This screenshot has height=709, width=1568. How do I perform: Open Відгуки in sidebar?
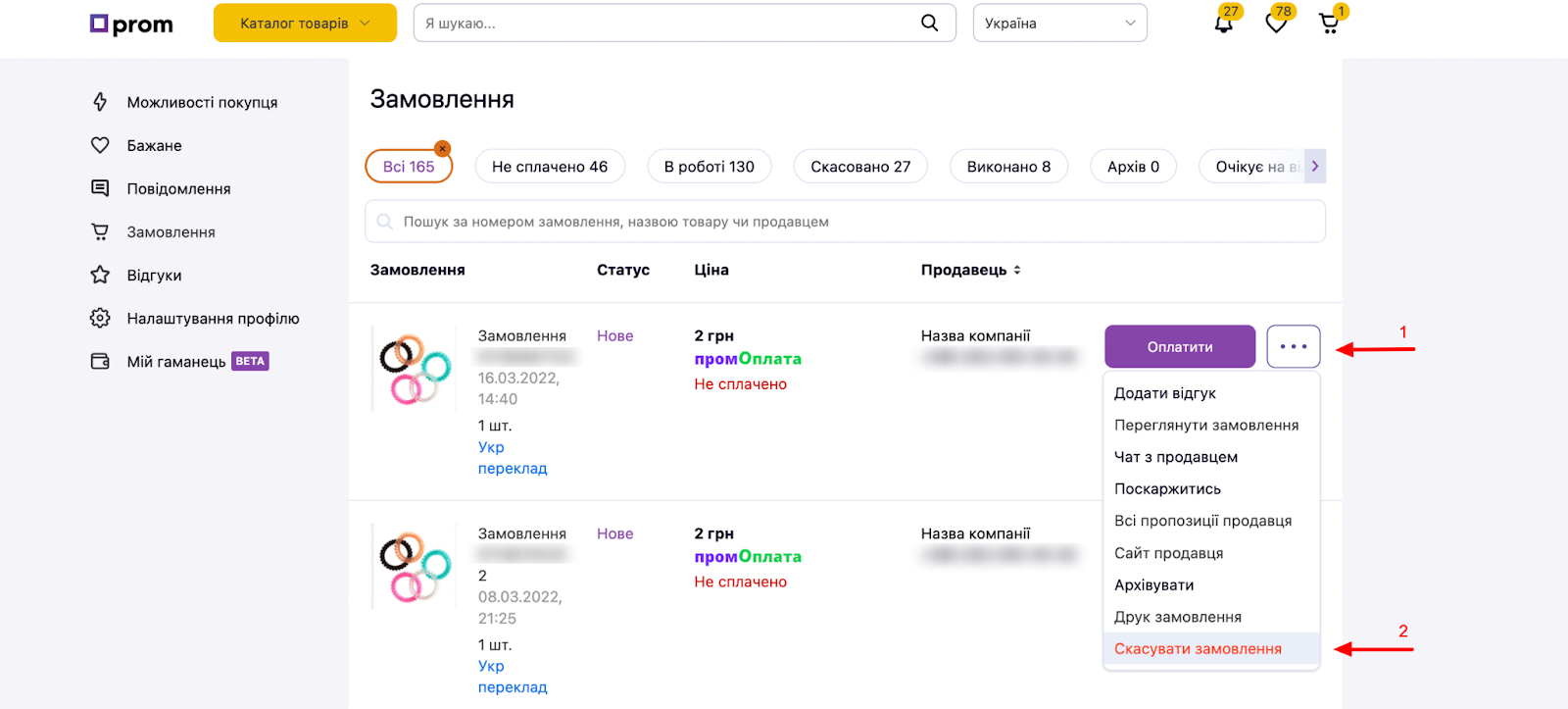tap(154, 276)
